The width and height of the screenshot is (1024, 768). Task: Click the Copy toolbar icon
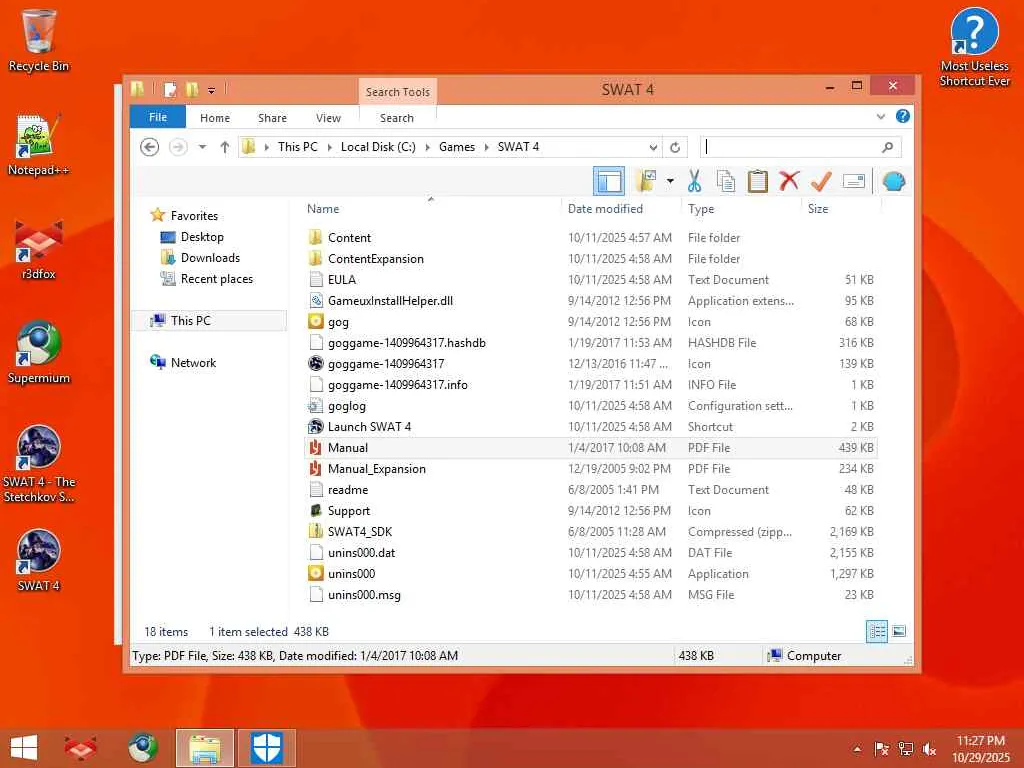pyautogui.click(x=726, y=181)
